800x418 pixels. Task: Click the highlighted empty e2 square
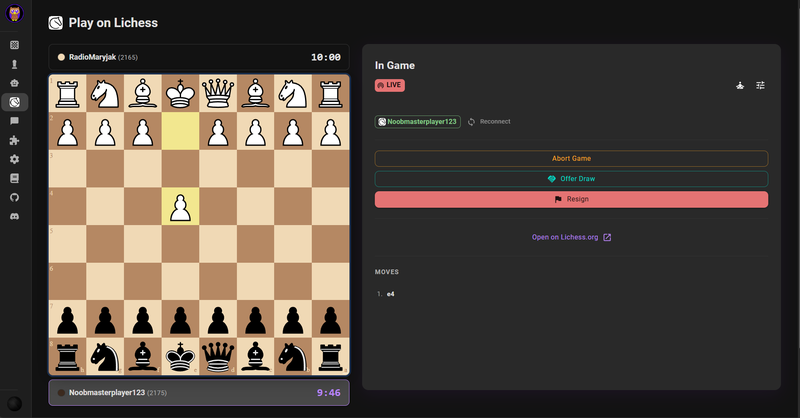180,131
